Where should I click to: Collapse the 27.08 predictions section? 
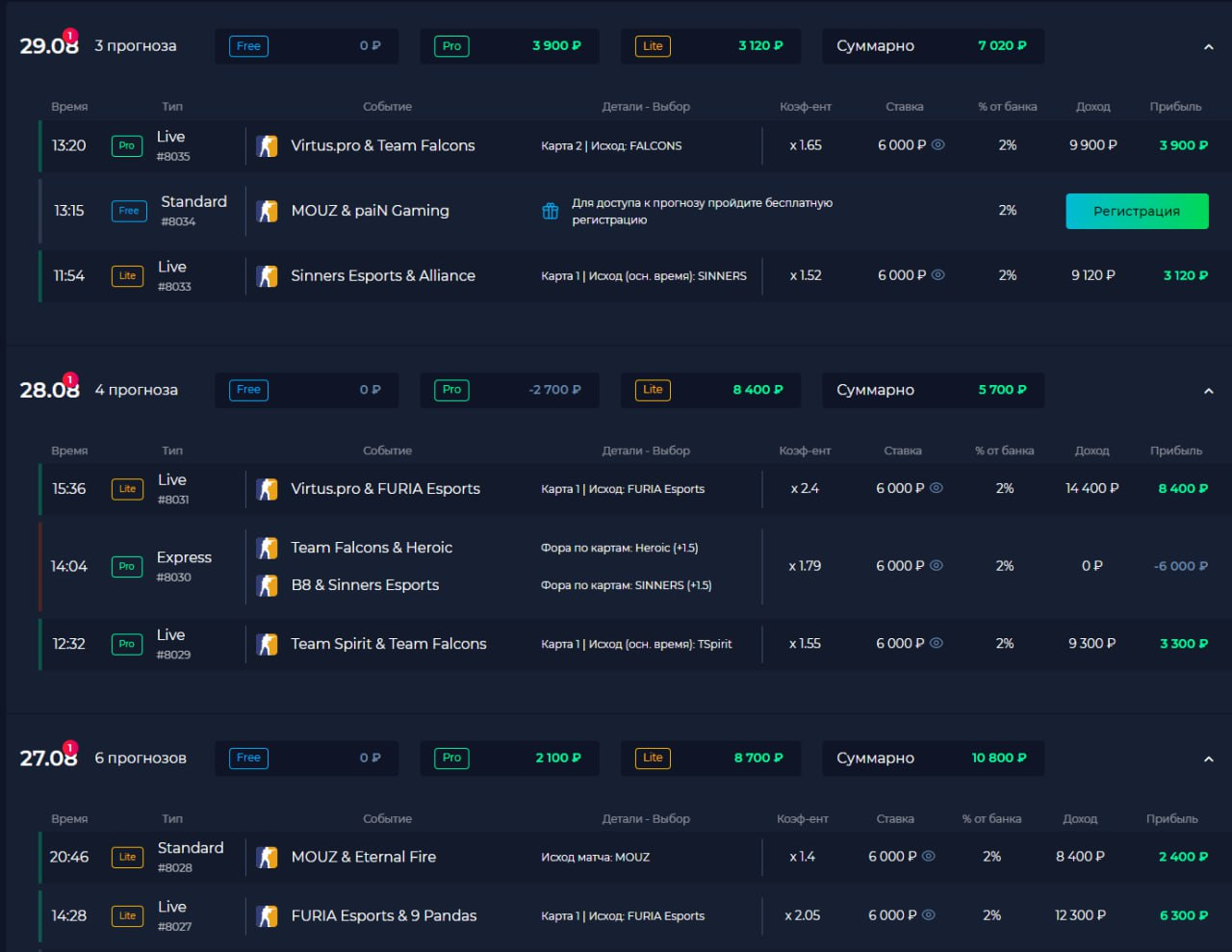pos(1209,759)
